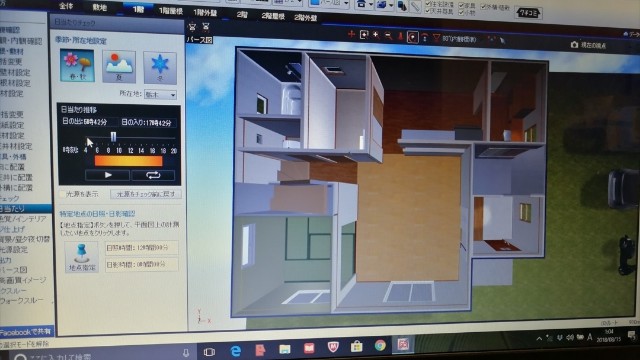The width and height of the screenshot is (640, 360).
Task: Click the red walk figure view icon
Action: (x=400, y=37)
